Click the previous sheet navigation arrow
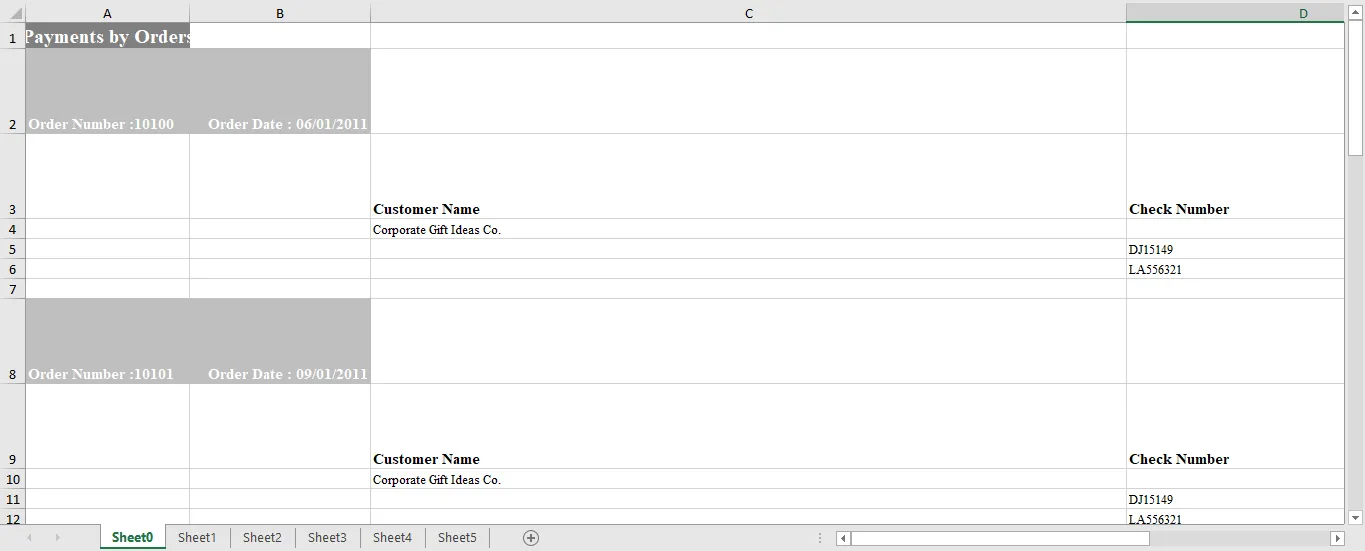Screen dimensions: 1365x551 29,538
